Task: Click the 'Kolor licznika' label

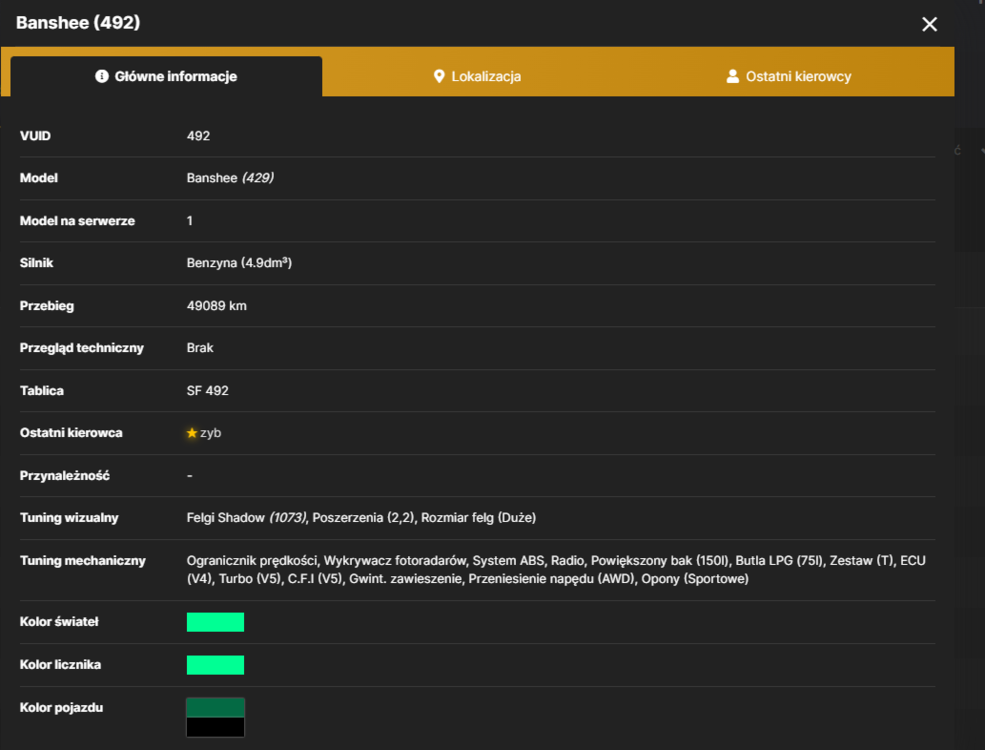Action: (x=60, y=664)
